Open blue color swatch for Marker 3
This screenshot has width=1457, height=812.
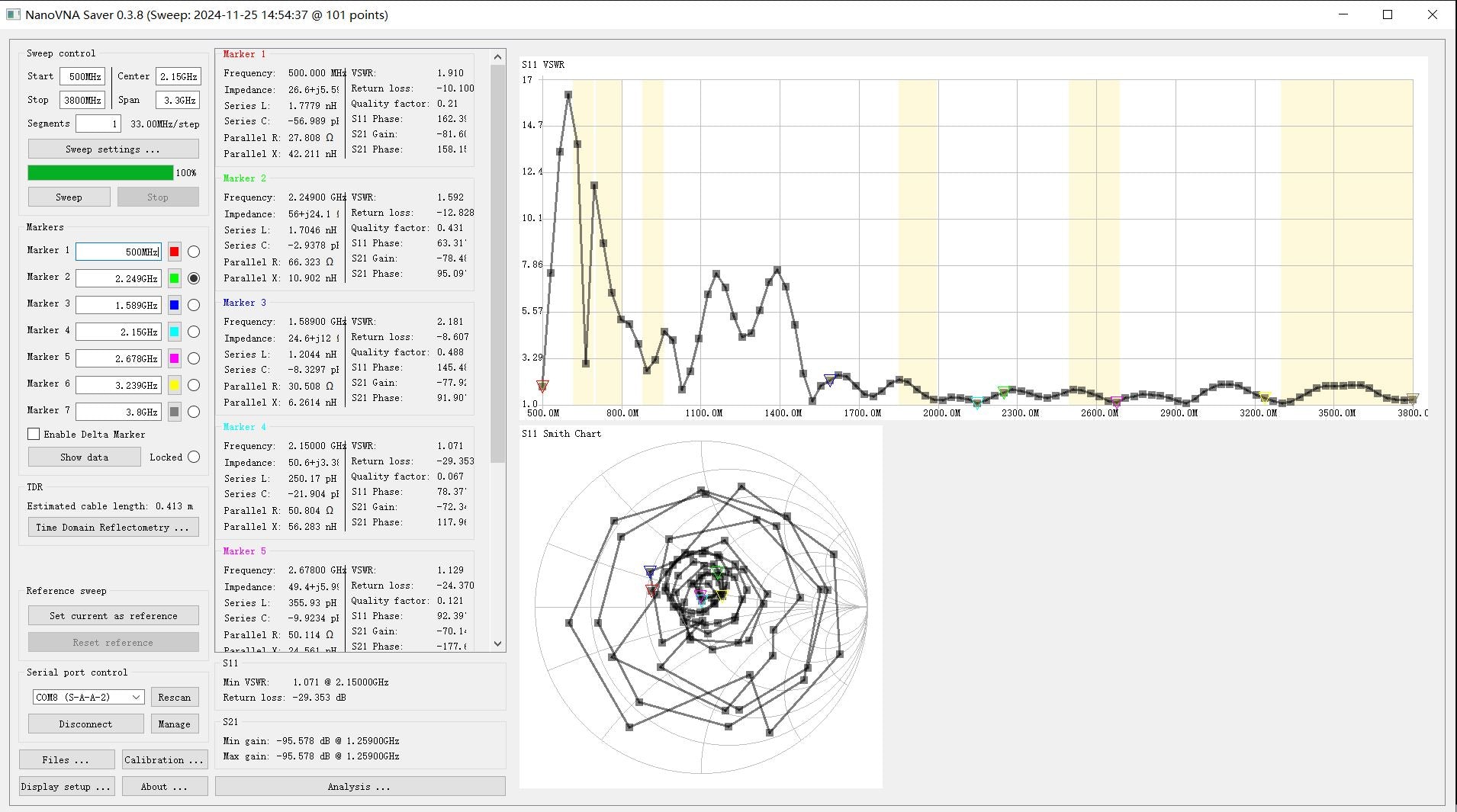(x=174, y=305)
